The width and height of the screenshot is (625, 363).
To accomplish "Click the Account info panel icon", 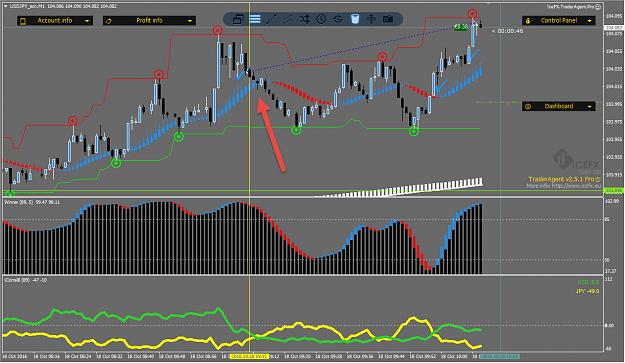I will tap(23, 21).
